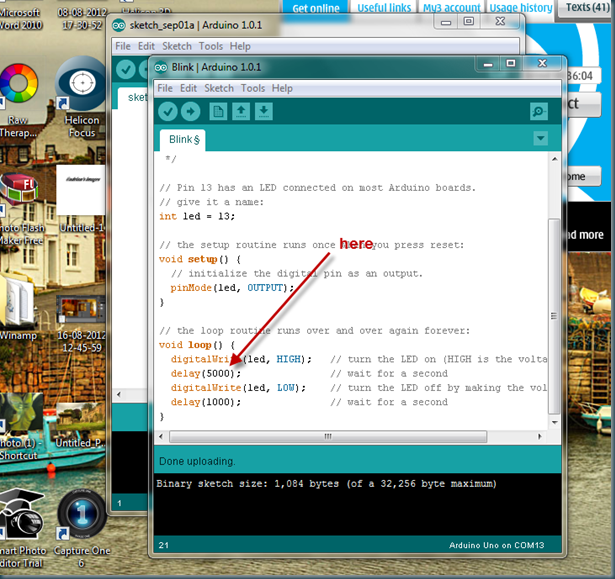Click the code editor scroll down arrow
615x579 pixels.
554,422
